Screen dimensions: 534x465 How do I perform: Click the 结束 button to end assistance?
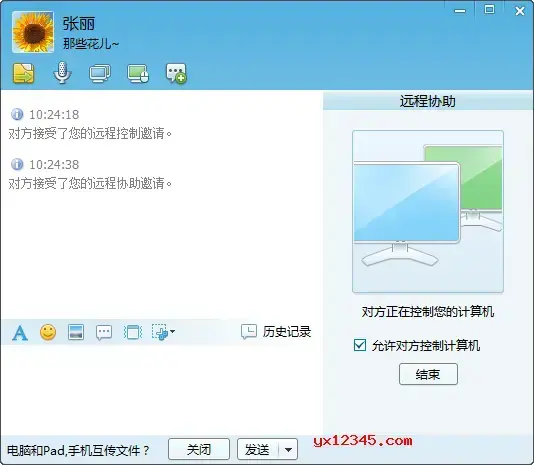click(428, 374)
